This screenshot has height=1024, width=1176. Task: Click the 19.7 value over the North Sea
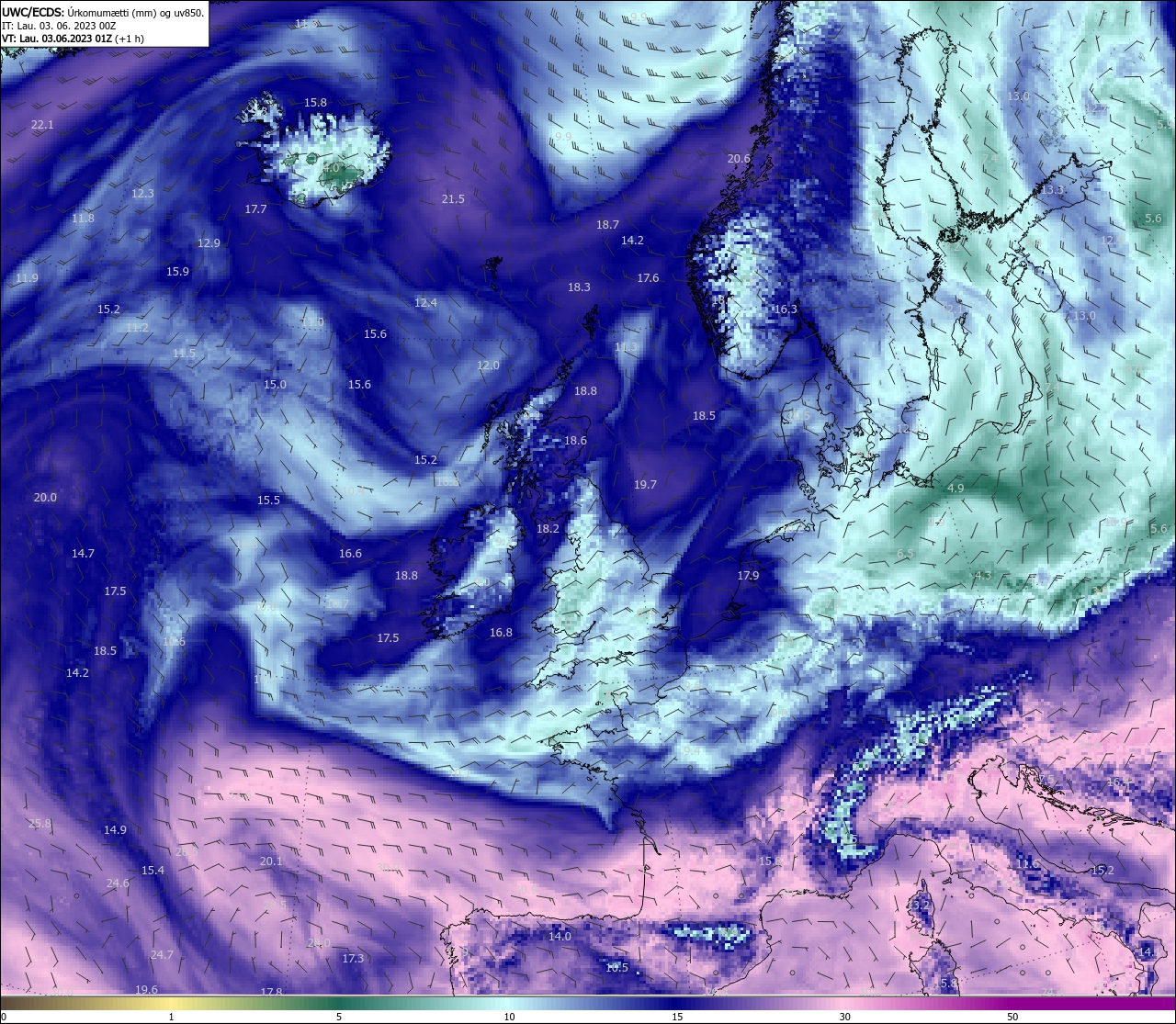point(645,484)
